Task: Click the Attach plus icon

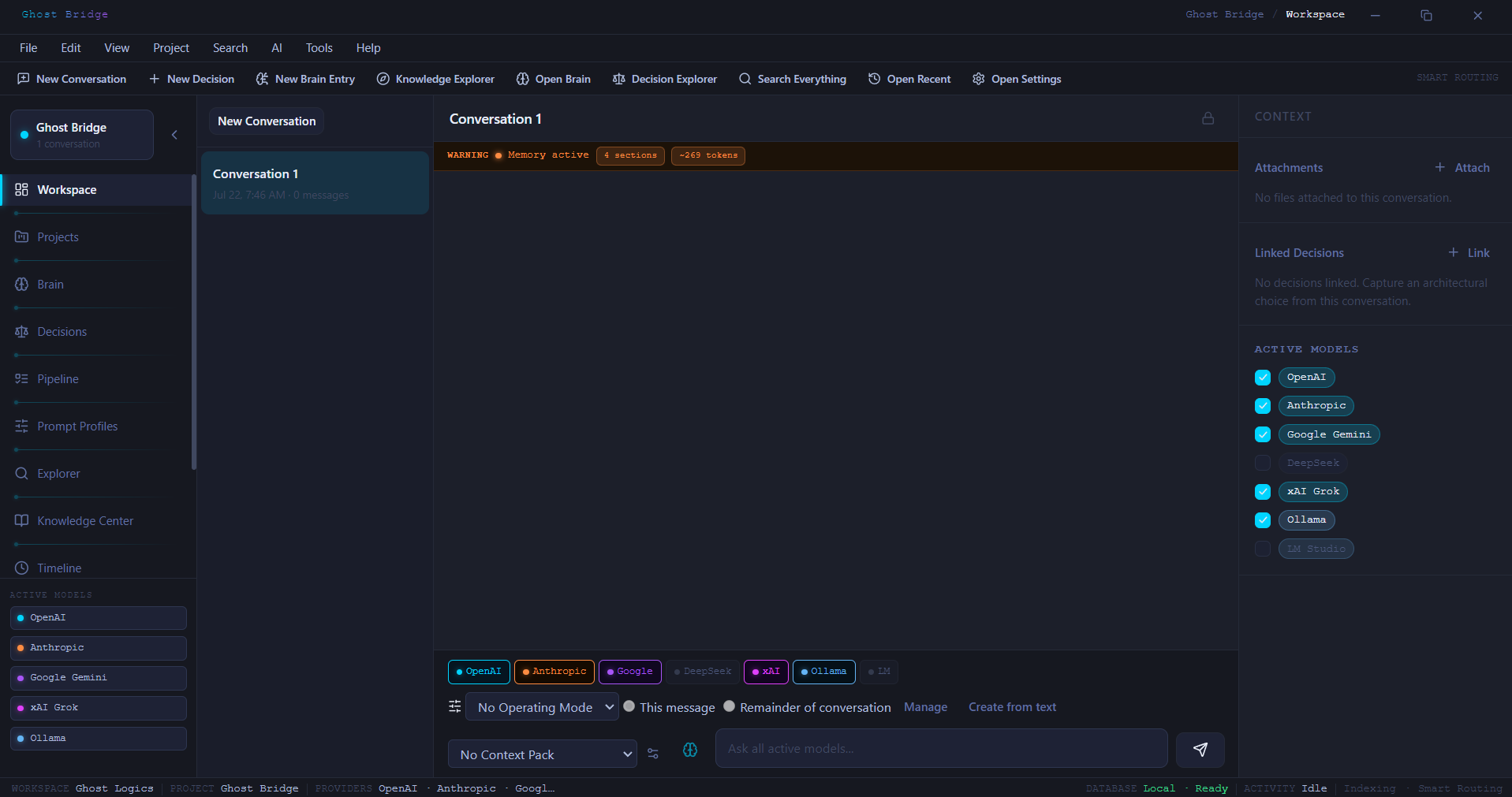Action: pyautogui.click(x=1440, y=167)
